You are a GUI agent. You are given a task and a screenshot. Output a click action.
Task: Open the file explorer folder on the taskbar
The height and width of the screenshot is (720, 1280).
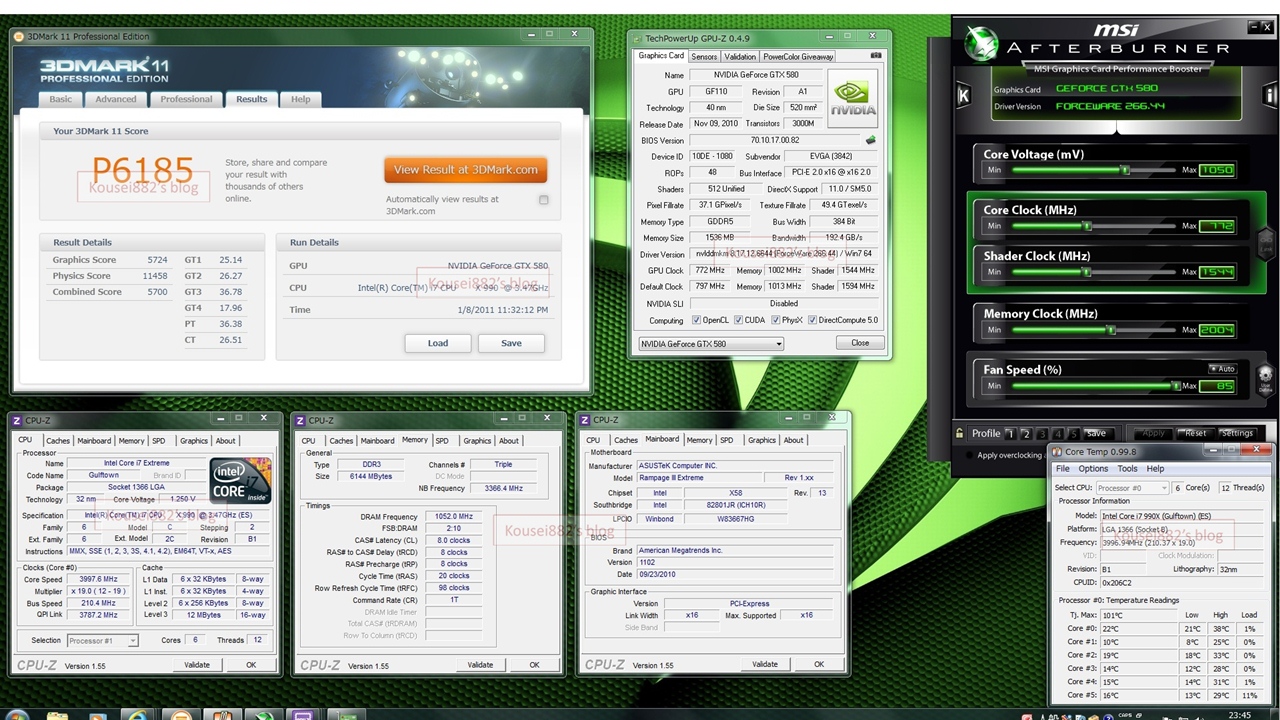click(x=58, y=715)
